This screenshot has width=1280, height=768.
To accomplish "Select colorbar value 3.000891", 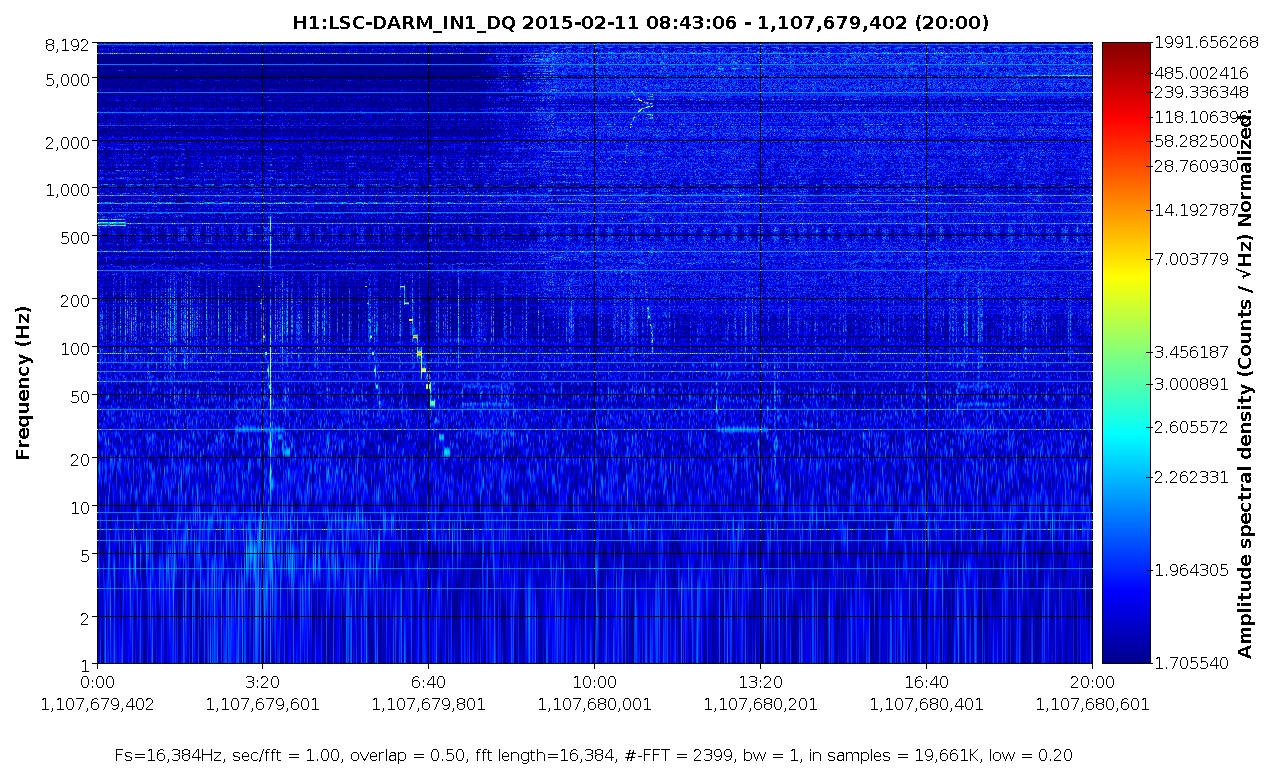I will pos(1191,385).
